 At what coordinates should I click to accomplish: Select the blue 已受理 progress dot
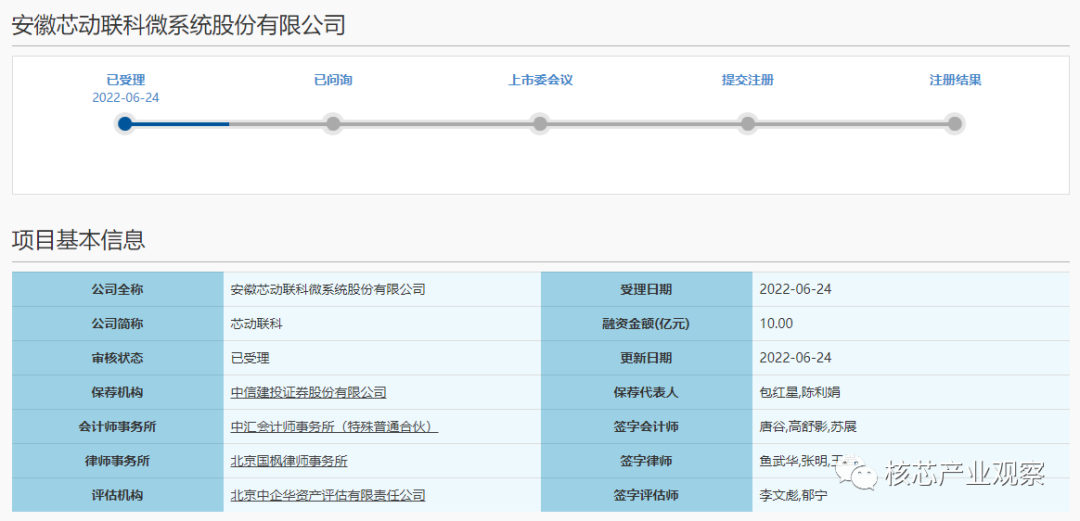click(125, 124)
